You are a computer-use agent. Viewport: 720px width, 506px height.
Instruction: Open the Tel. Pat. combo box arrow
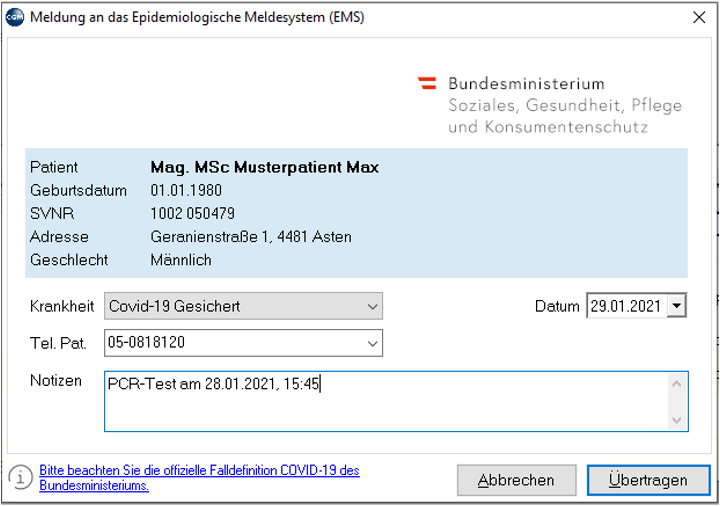tap(372, 343)
